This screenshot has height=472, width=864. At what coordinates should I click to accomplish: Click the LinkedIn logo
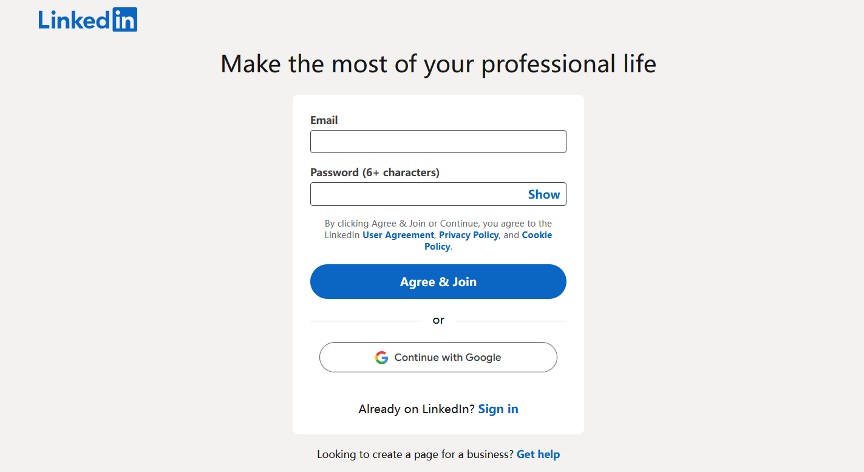click(x=87, y=20)
